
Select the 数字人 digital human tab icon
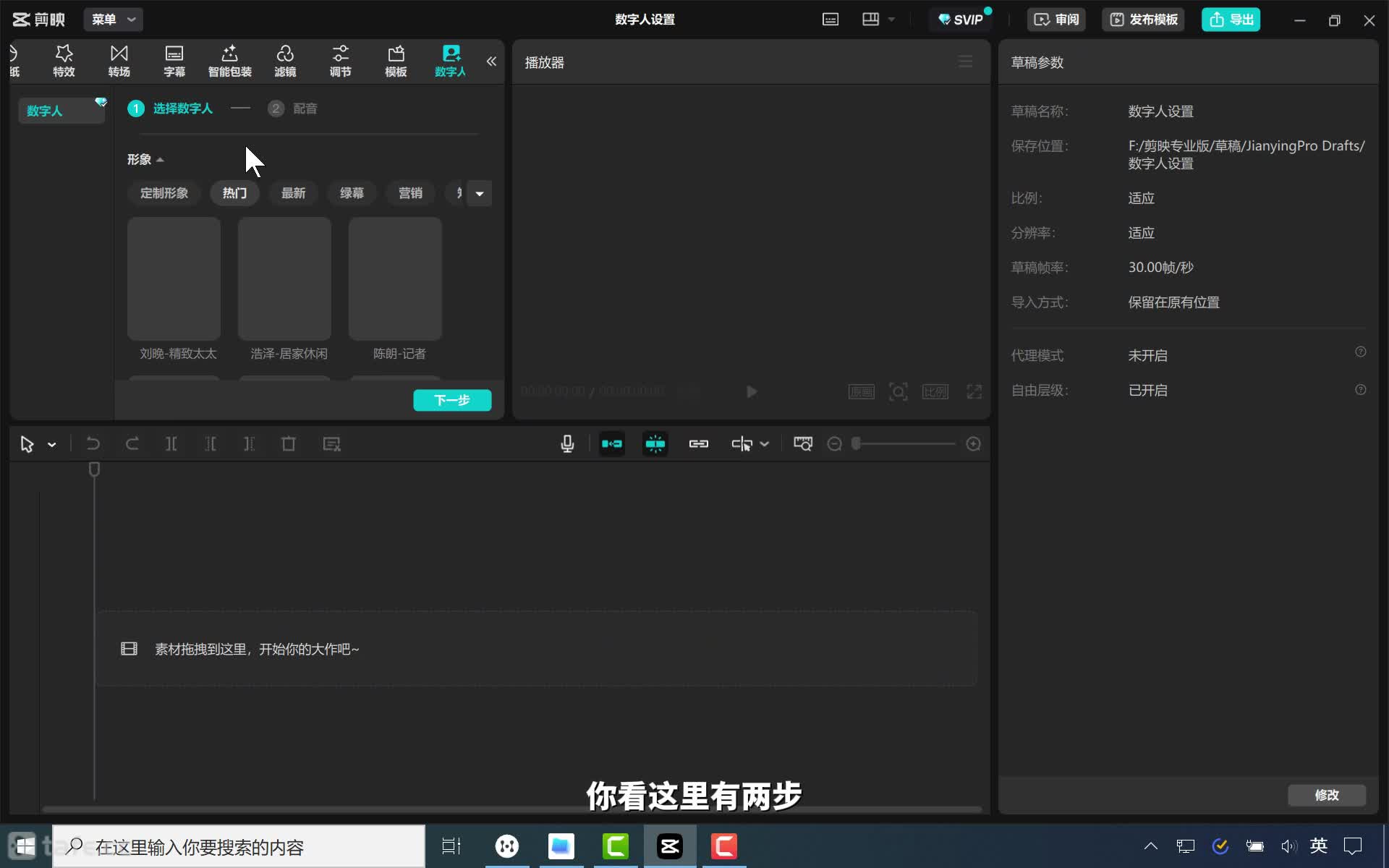pos(451,61)
